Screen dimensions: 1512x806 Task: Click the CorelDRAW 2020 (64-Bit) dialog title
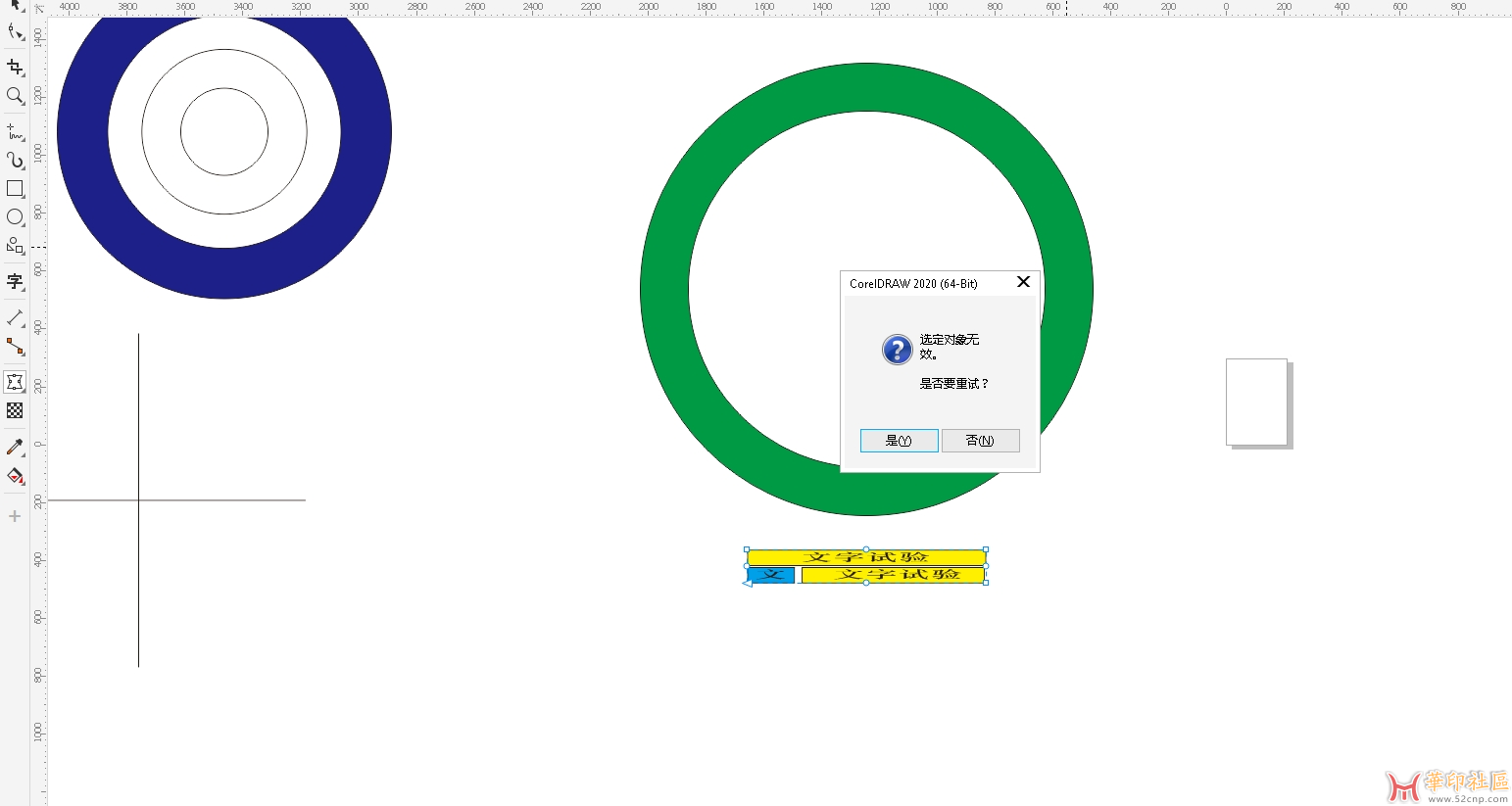click(x=913, y=284)
